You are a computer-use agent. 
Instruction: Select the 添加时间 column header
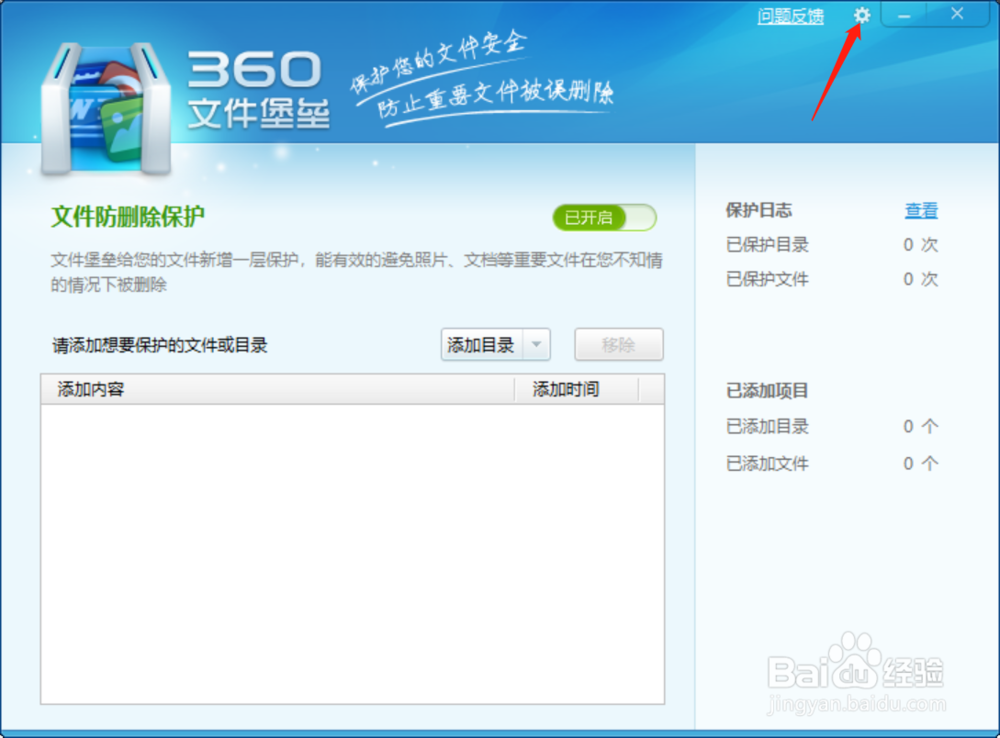click(x=577, y=389)
